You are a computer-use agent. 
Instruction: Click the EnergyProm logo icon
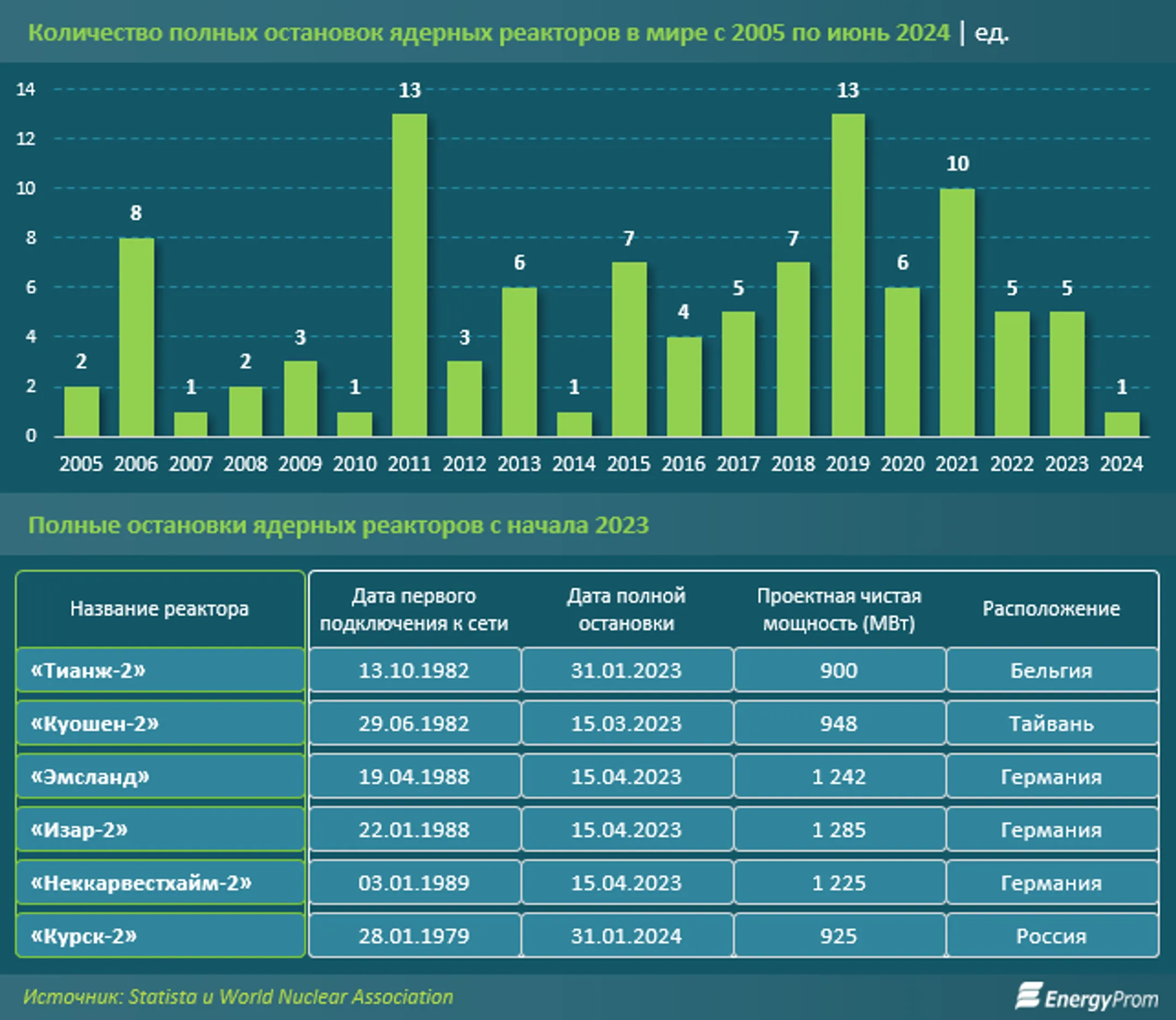point(1028,996)
